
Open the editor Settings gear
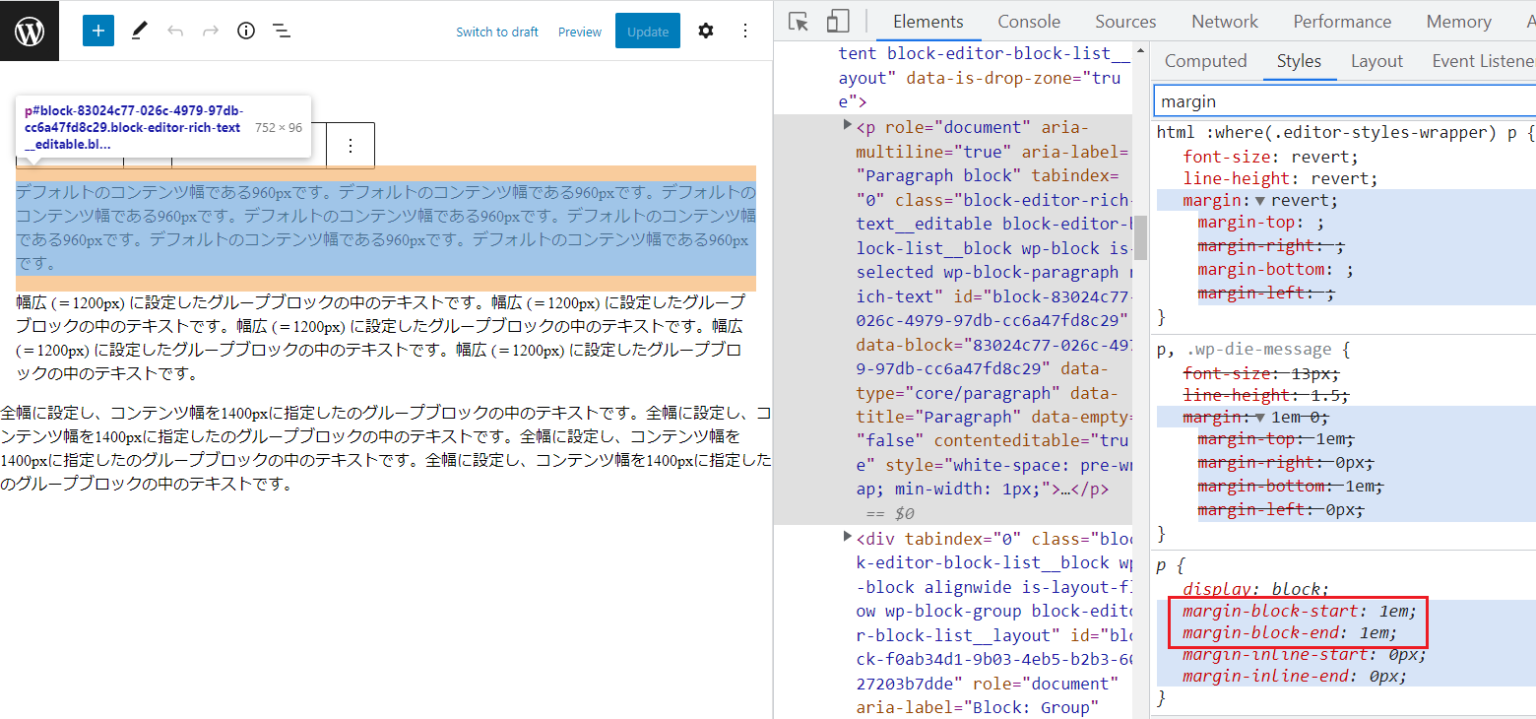tap(706, 30)
